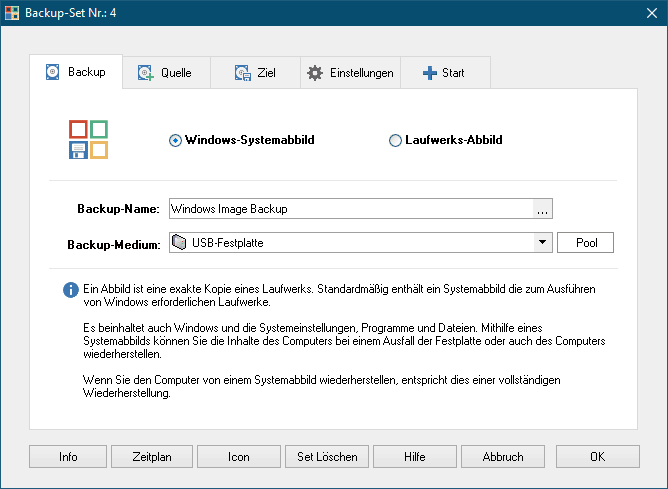Viewport: 668px width, 489px height.
Task: Click the Pool button
Action: (585, 242)
